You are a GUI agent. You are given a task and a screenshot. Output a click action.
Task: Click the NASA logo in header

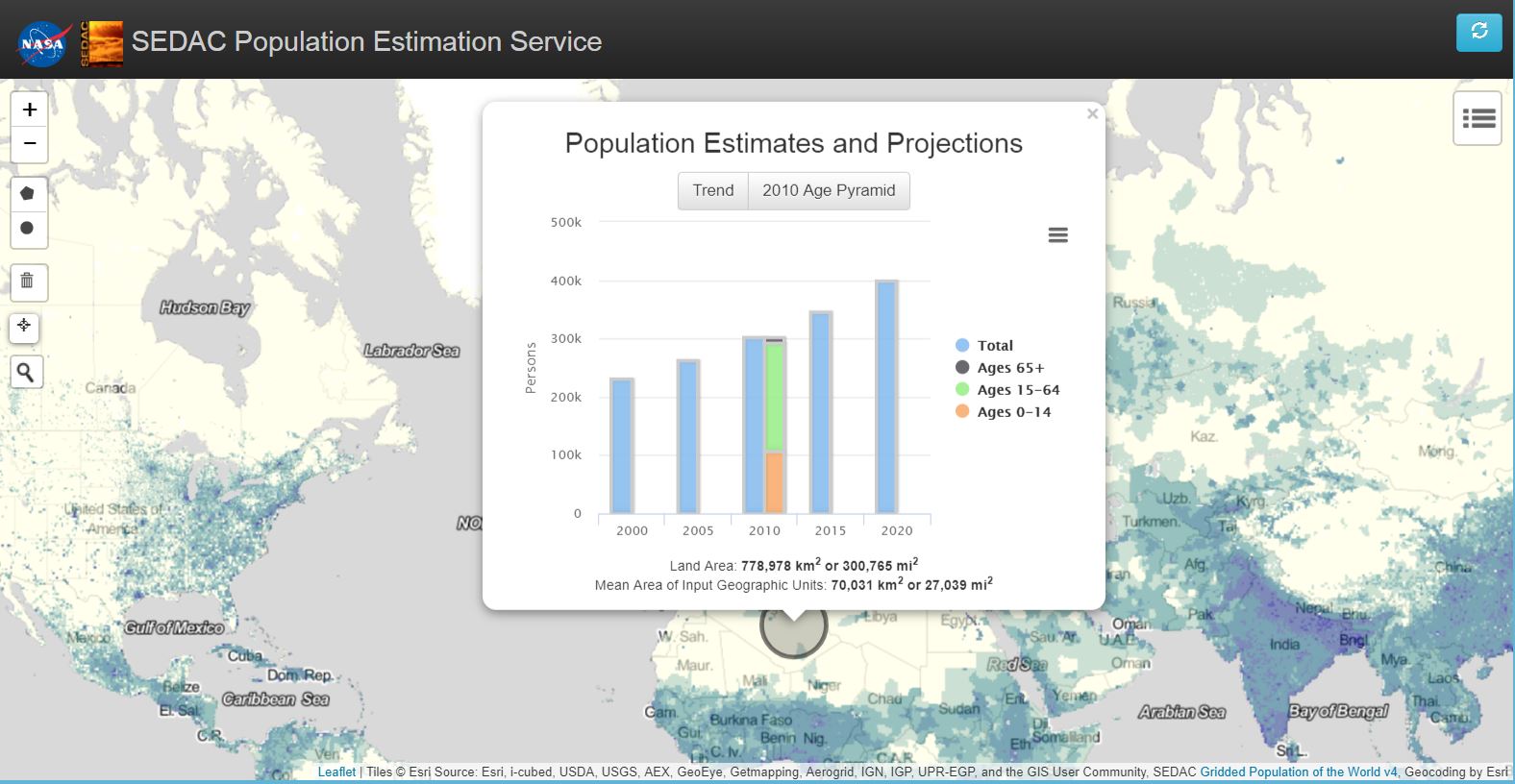pos(44,43)
